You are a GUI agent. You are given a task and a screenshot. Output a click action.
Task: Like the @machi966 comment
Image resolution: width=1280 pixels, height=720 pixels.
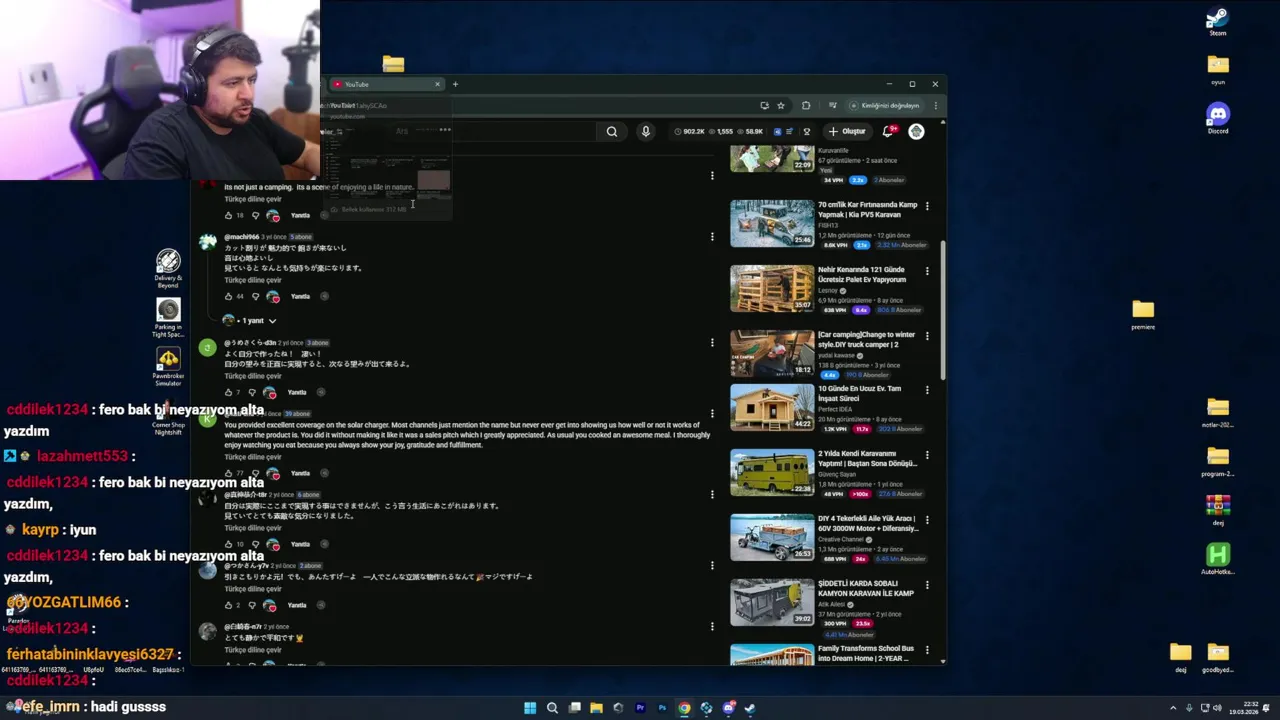[228, 296]
